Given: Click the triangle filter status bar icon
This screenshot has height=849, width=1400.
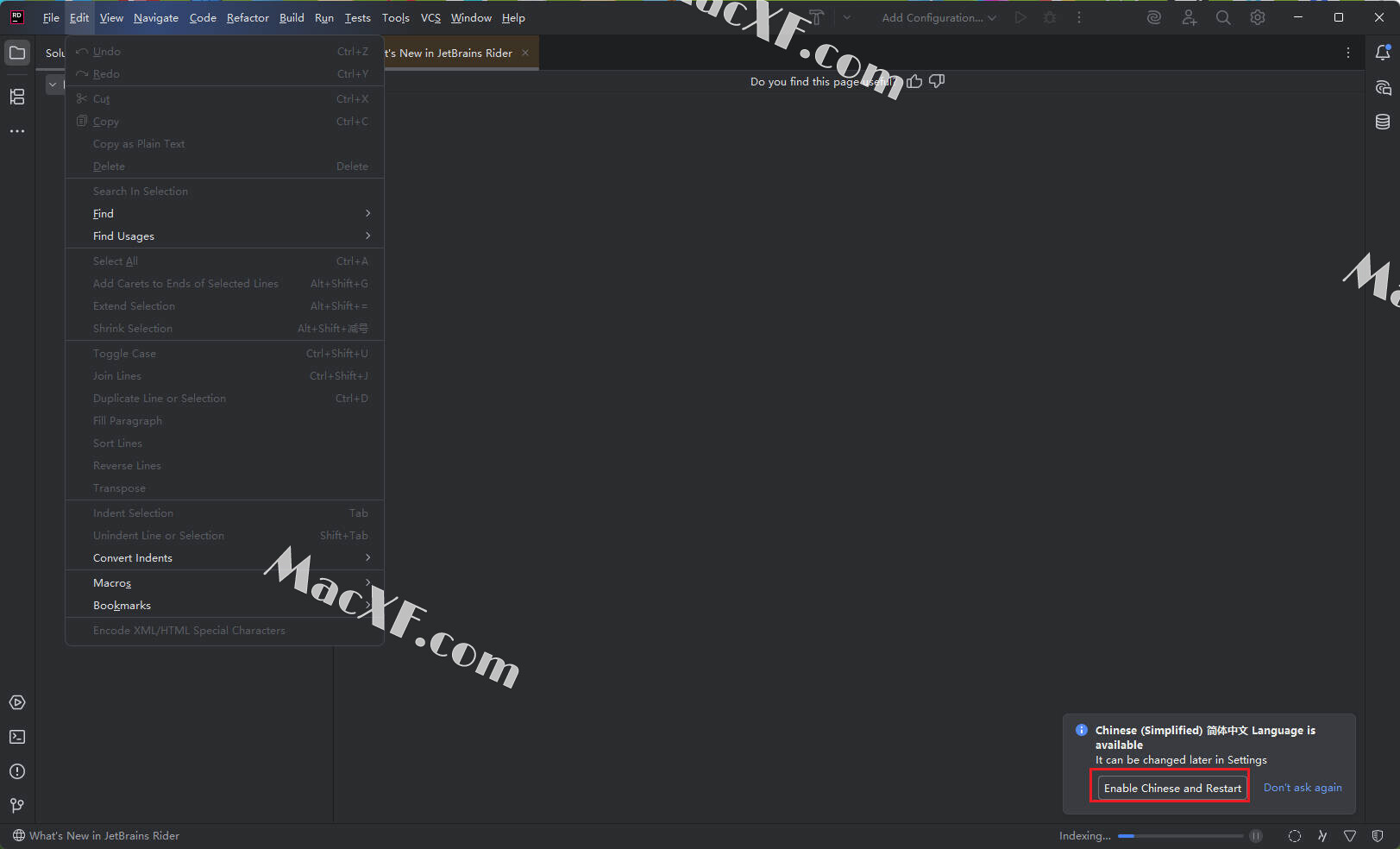Looking at the screenshot, I should click(x=1350, y=836).
